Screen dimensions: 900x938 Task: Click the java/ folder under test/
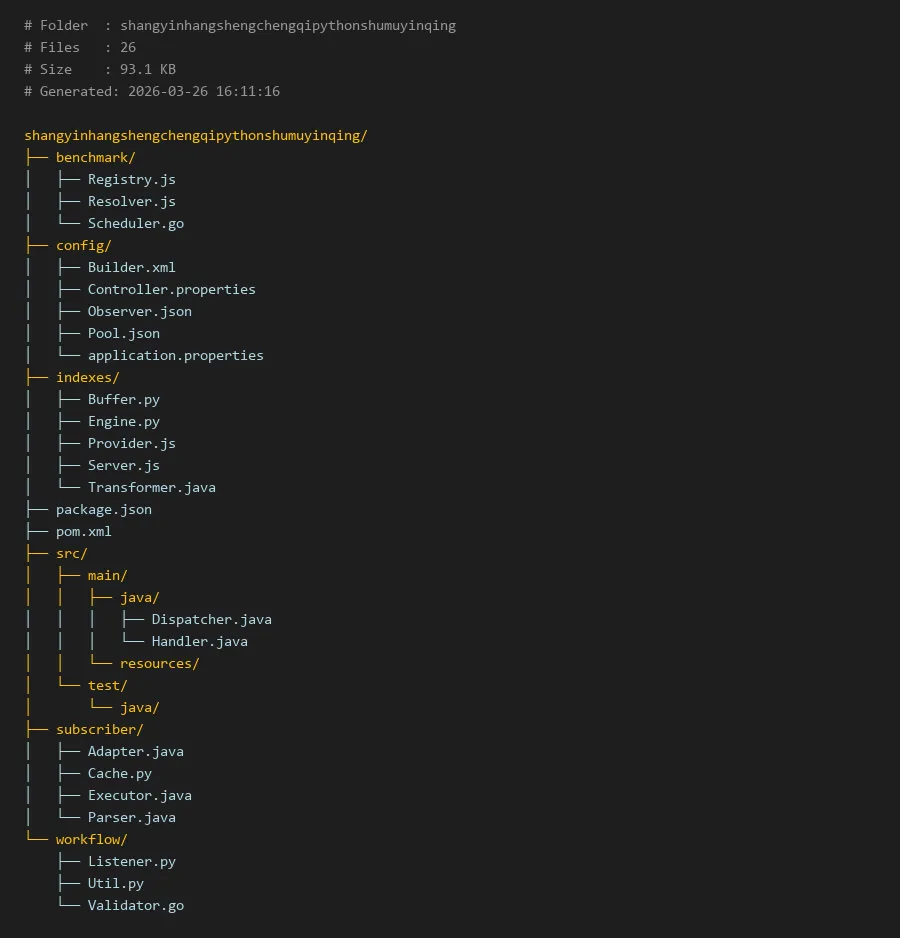pos(139,708)
